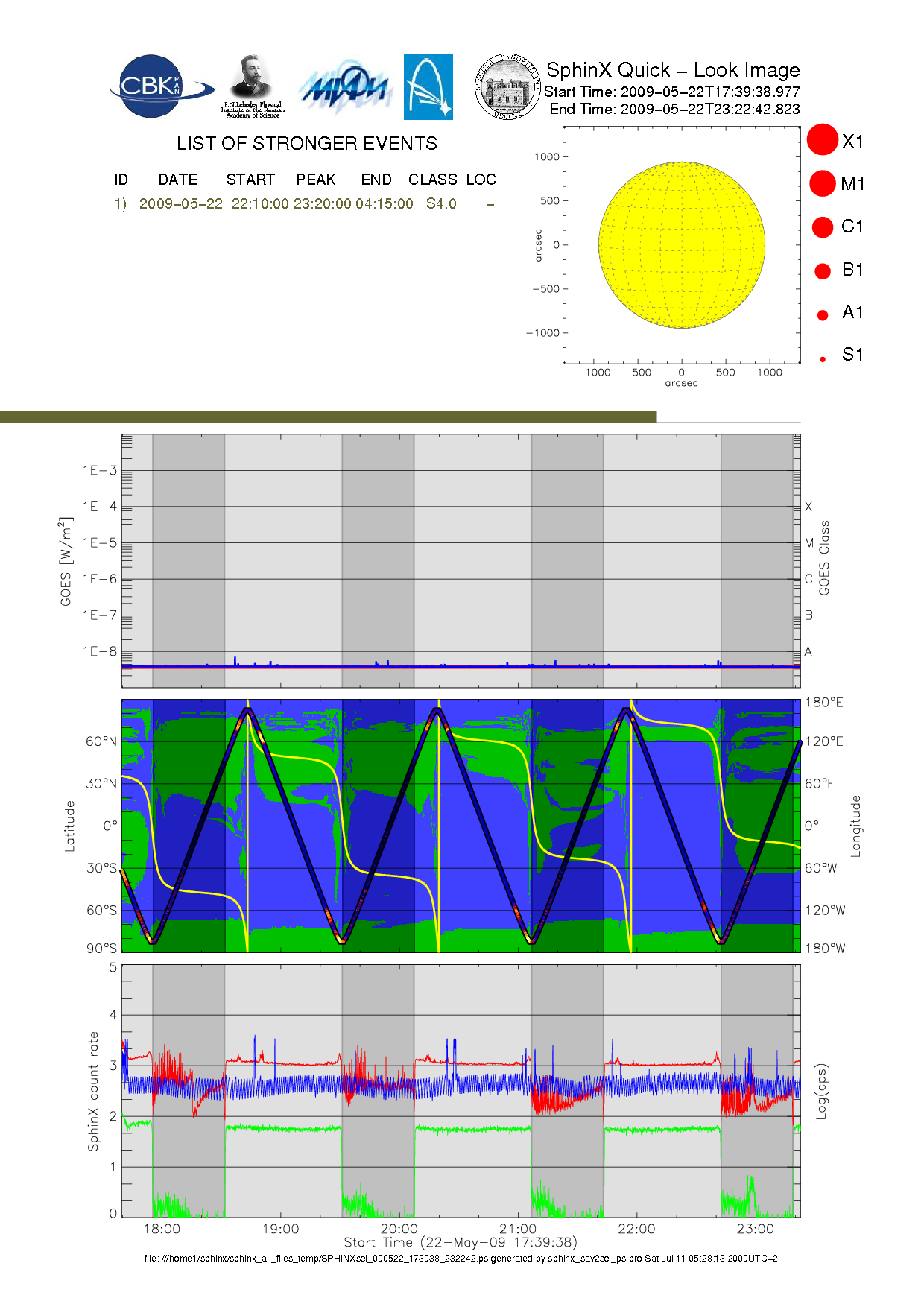This screenshot has width=924, height=1307.
Task: Click the olive horizontal progress bar
Action: [328, 417]
